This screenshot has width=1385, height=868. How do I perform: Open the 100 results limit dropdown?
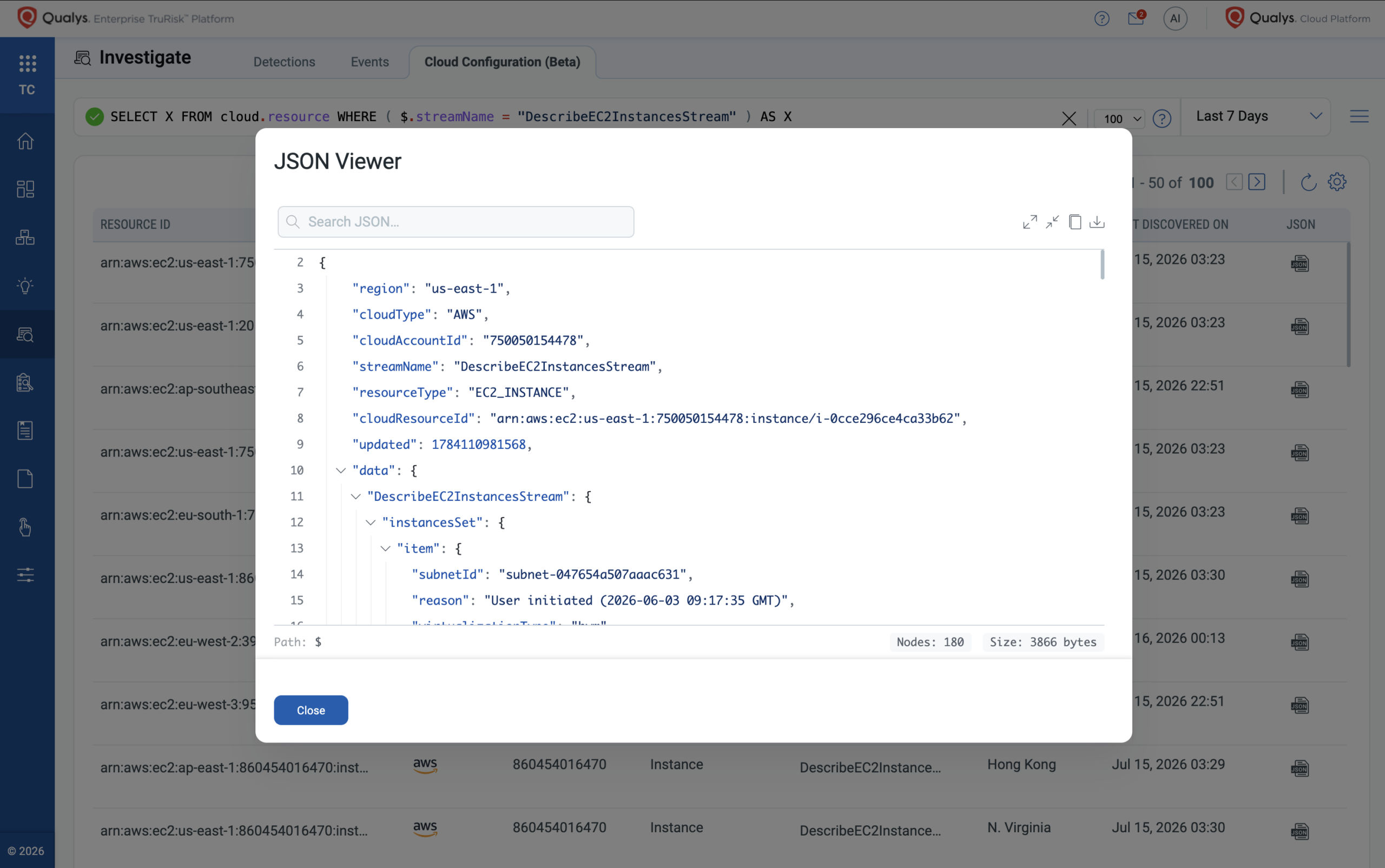(1120, 119)
